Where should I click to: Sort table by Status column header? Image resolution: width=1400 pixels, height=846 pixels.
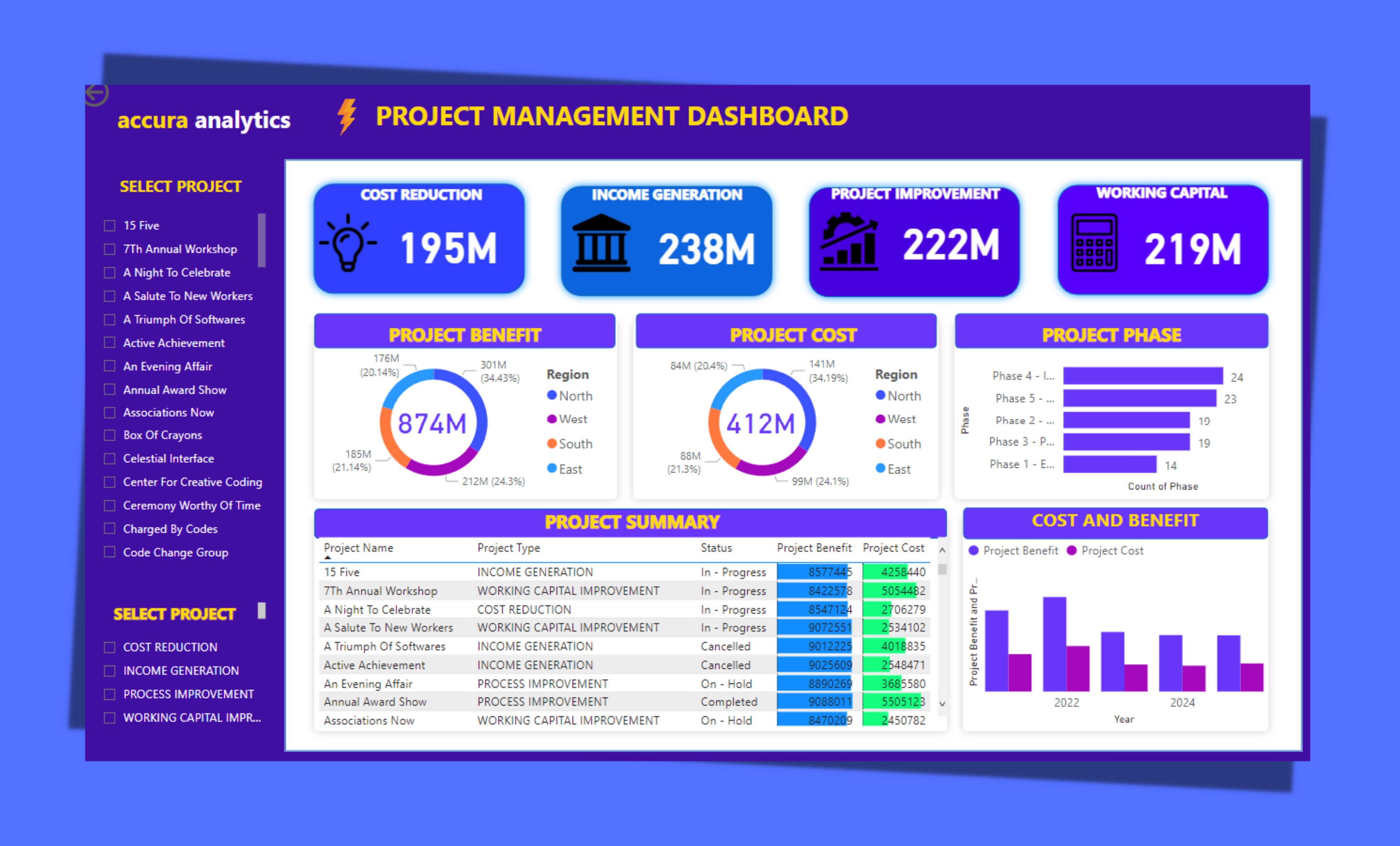716,548
